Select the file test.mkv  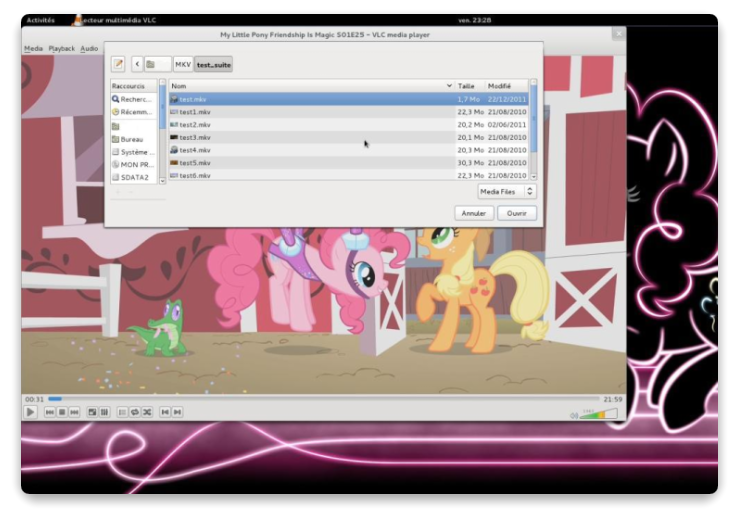[x=348, y=99]
